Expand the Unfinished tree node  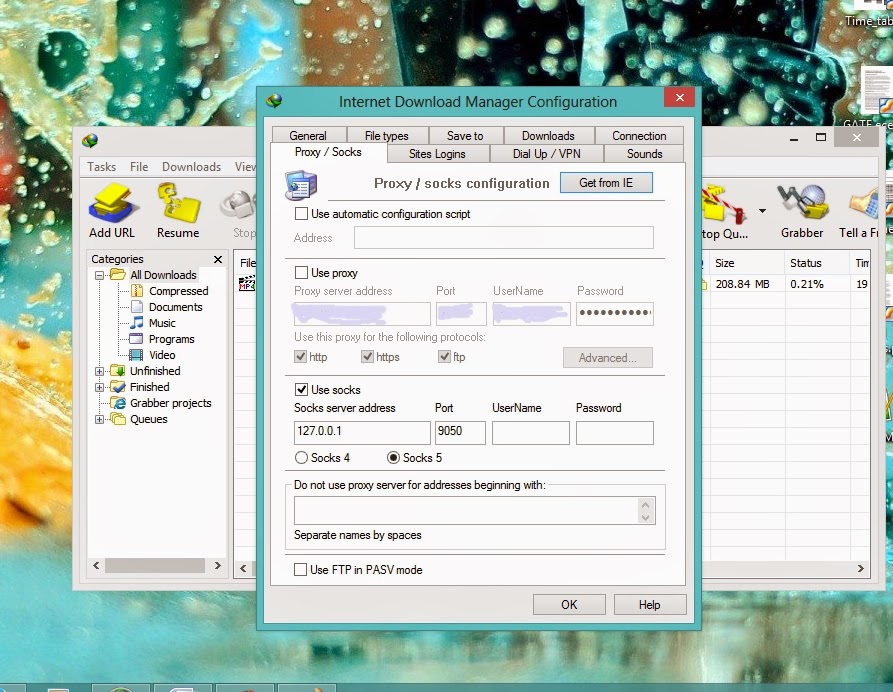point(99,371)
